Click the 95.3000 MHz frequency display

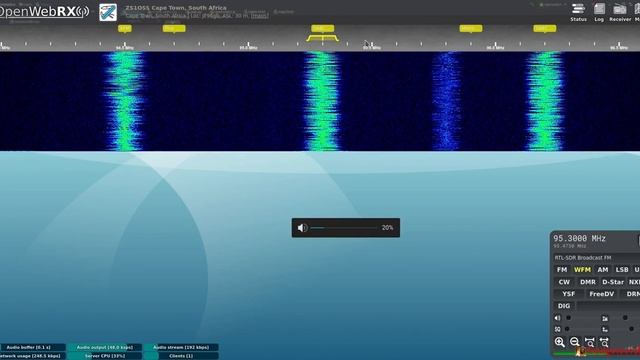(580, 238)
